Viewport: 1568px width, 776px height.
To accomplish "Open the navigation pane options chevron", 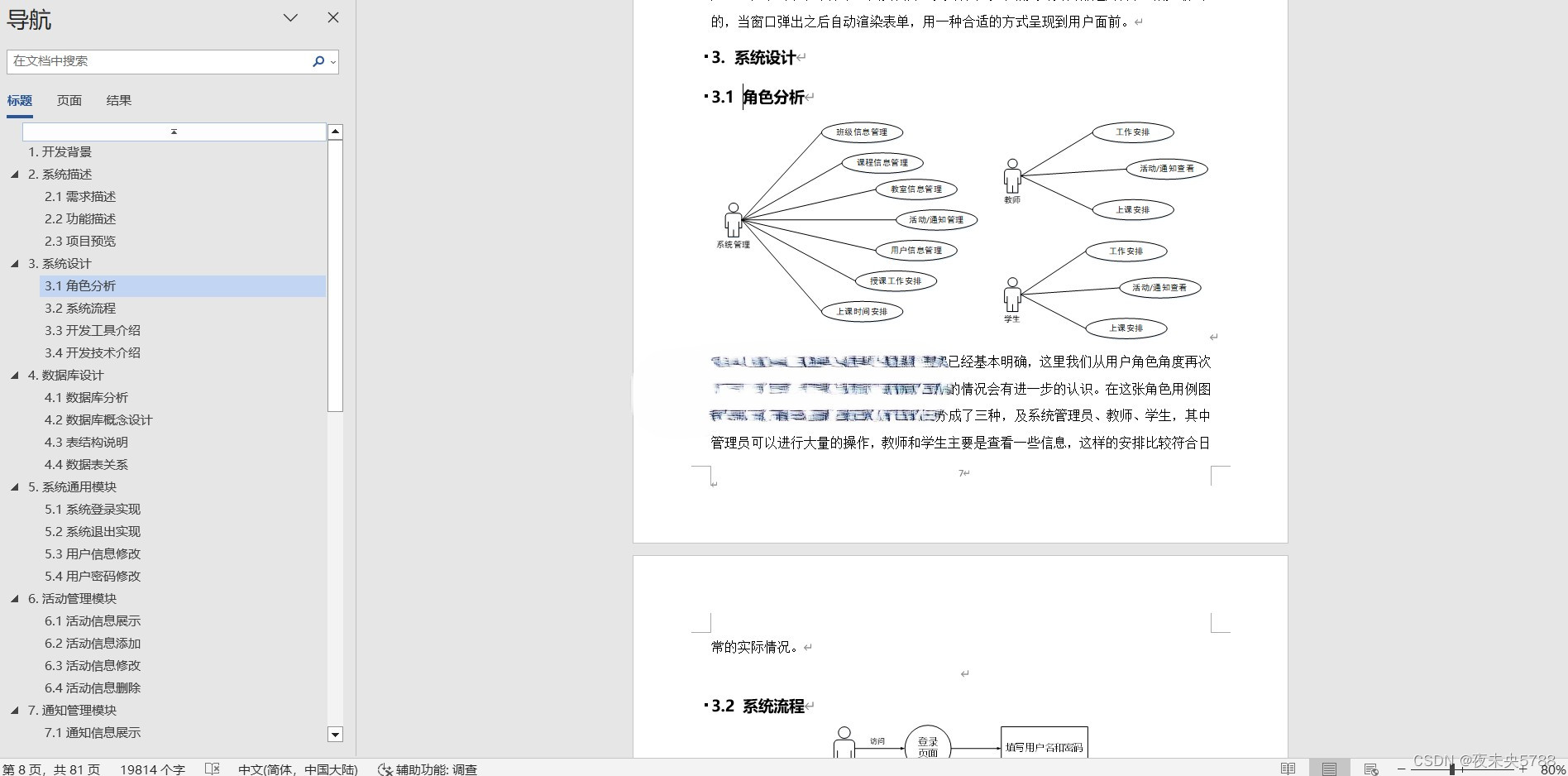I will pos(289,17).
